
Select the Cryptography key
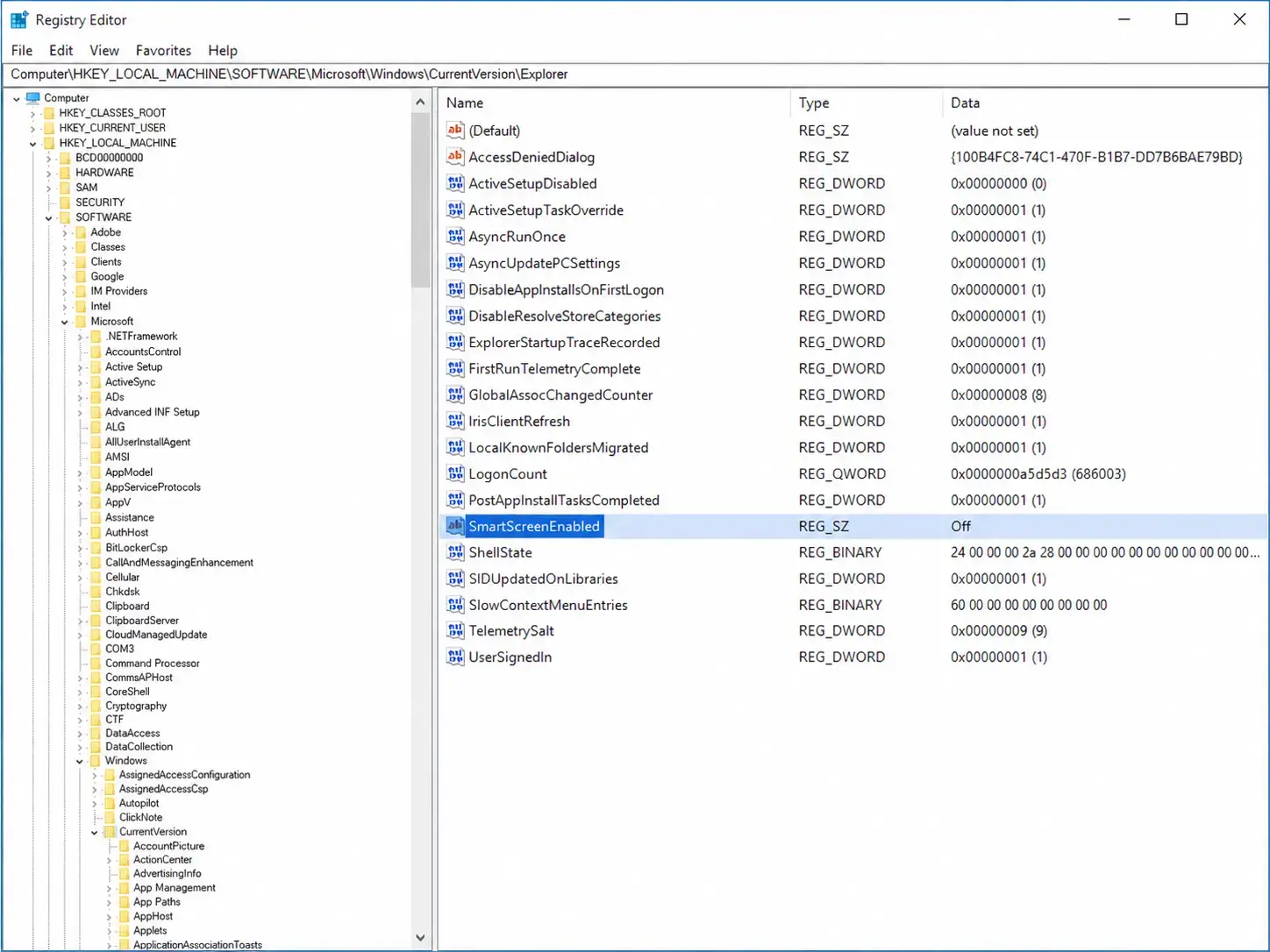(136, 706)
